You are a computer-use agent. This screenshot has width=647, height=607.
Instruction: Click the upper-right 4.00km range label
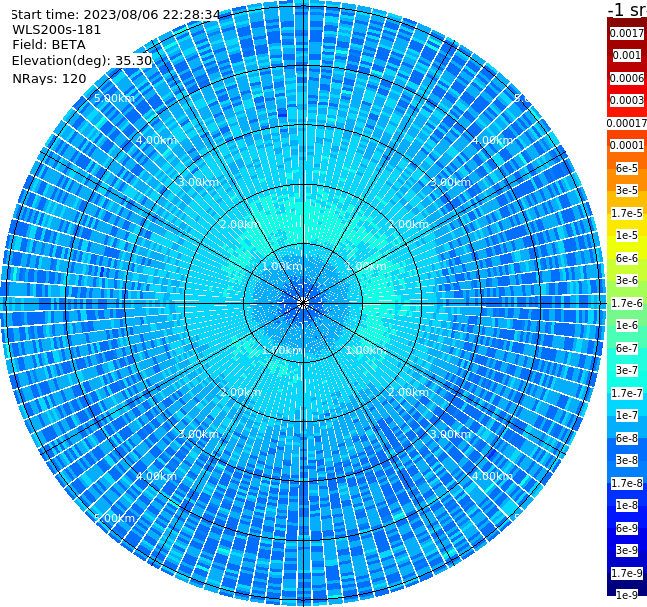pos(492,140)
